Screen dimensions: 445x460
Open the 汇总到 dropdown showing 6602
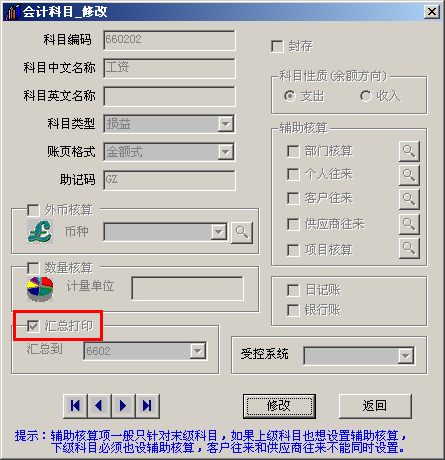pos(198,351)
